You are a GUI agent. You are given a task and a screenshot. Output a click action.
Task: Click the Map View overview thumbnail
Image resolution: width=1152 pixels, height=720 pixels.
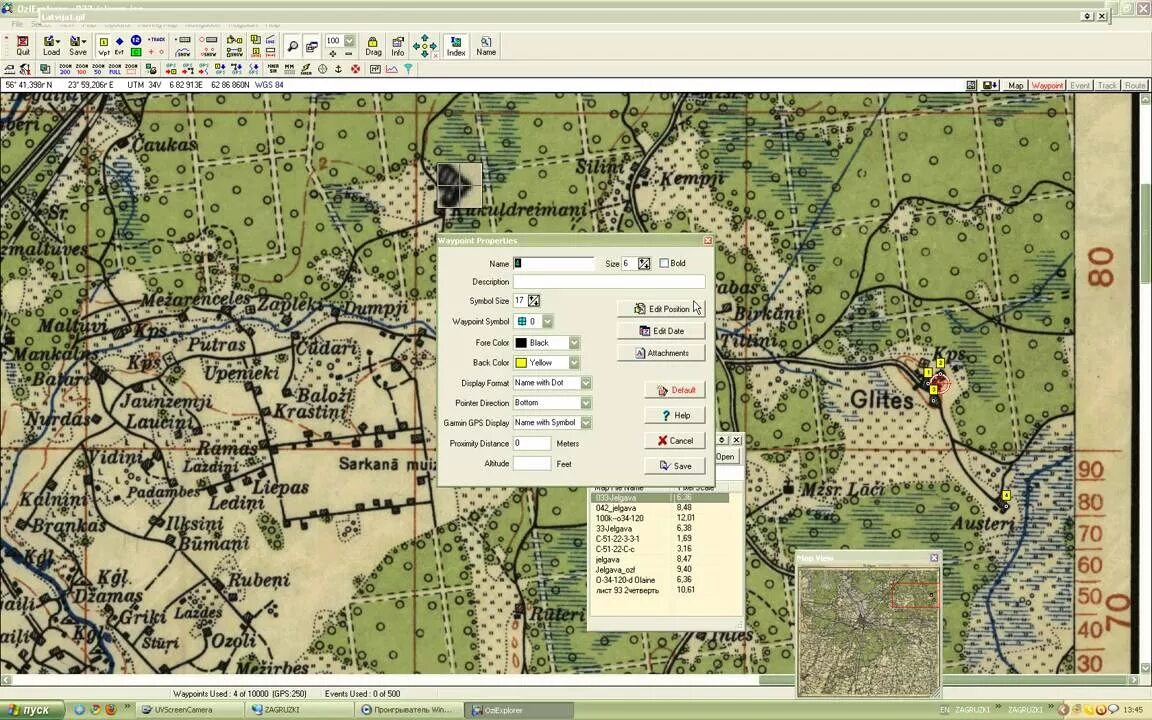868,630
